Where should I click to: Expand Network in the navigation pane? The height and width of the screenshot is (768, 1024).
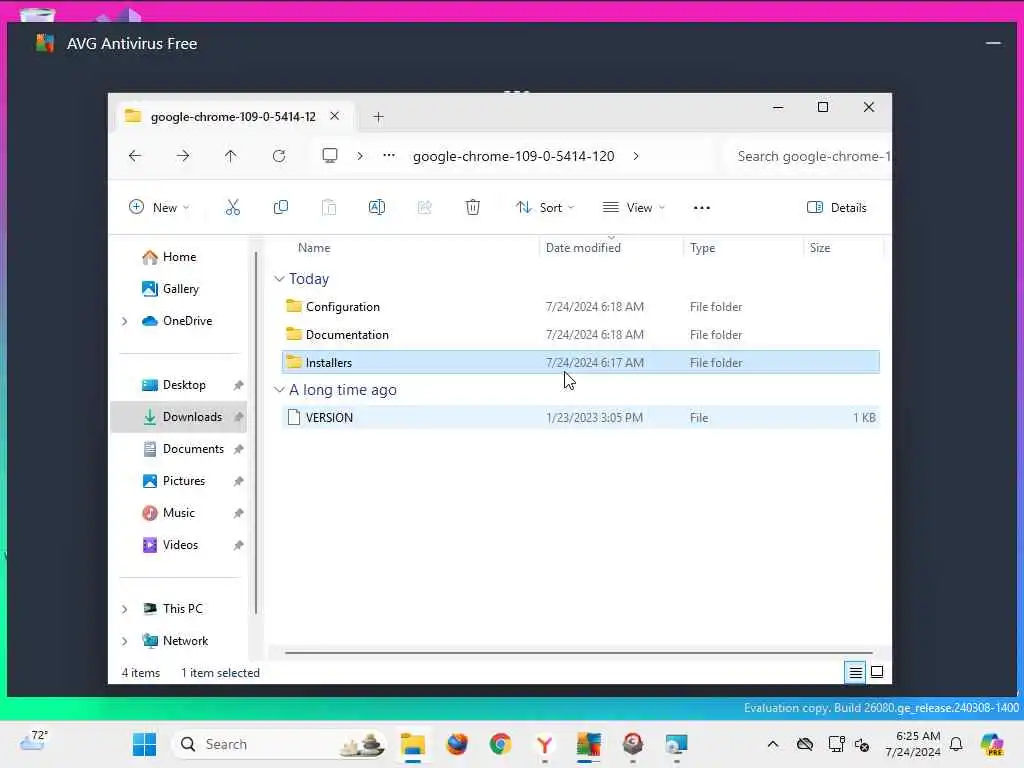(125, 641)
